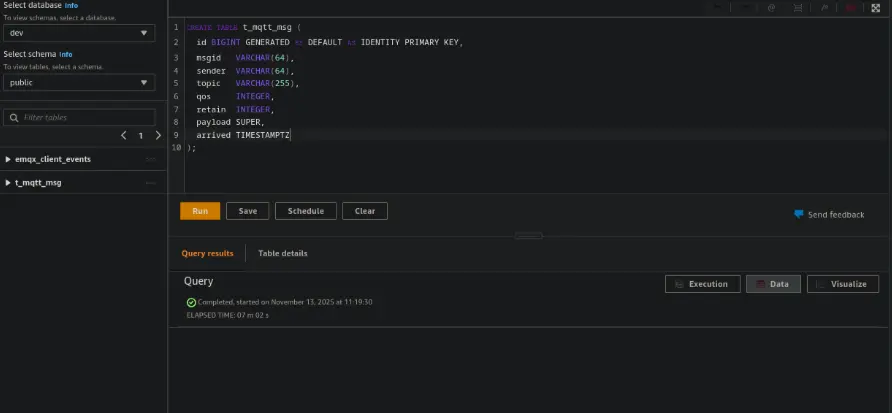Click the undo arrow in editor toolbar
Screen dimensions: 892x413
[715, 7]
